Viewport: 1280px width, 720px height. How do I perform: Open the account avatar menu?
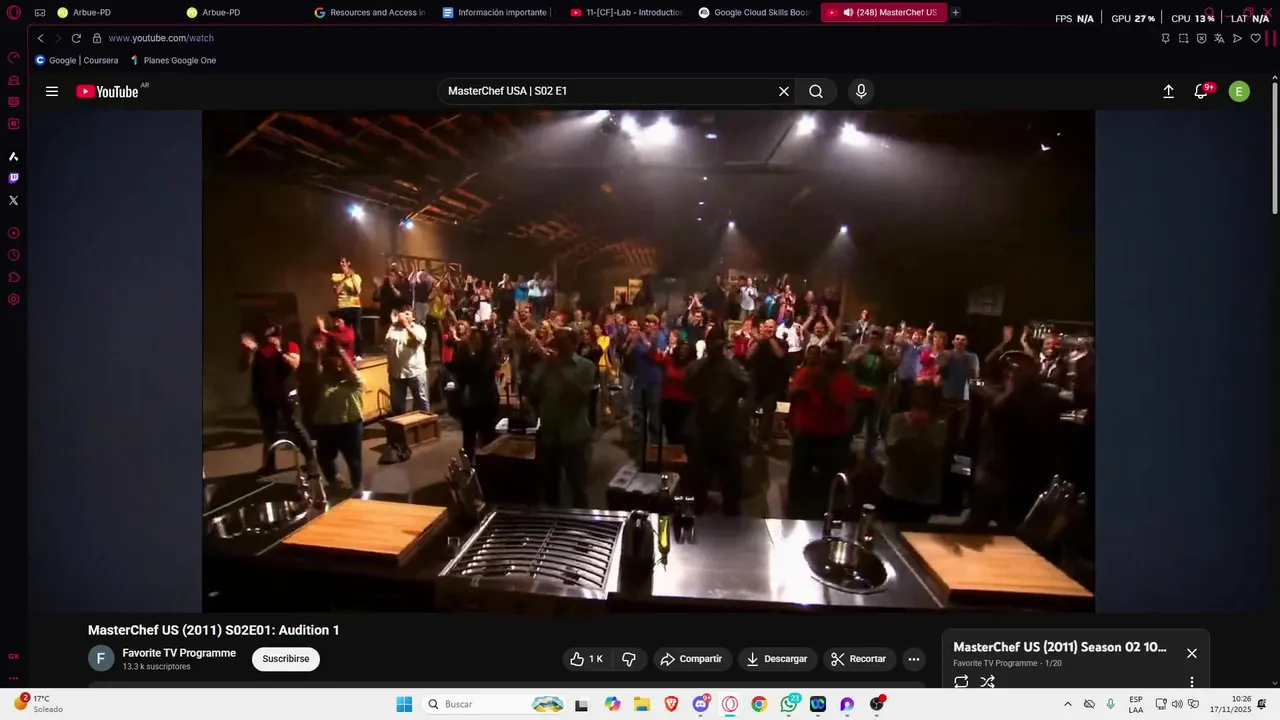click(x=1239, y=91)
